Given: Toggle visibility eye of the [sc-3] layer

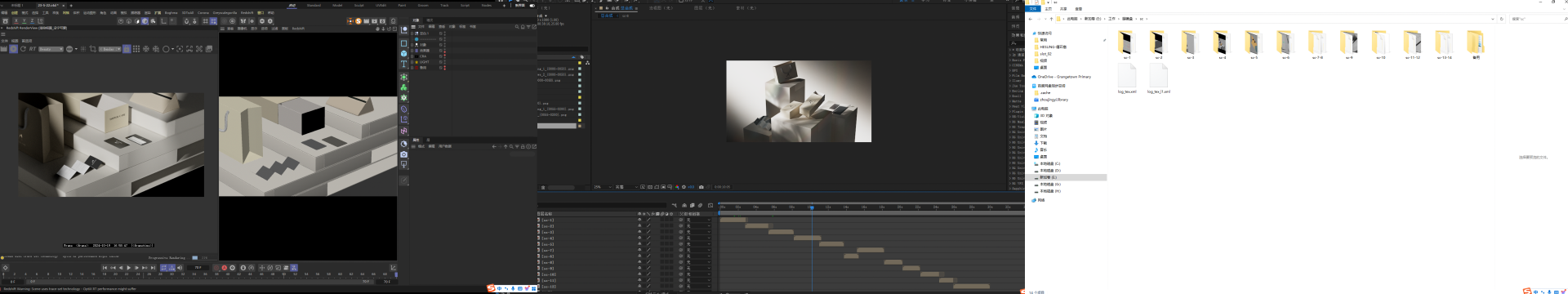Looking at the screenshot, I should (639, 232).
